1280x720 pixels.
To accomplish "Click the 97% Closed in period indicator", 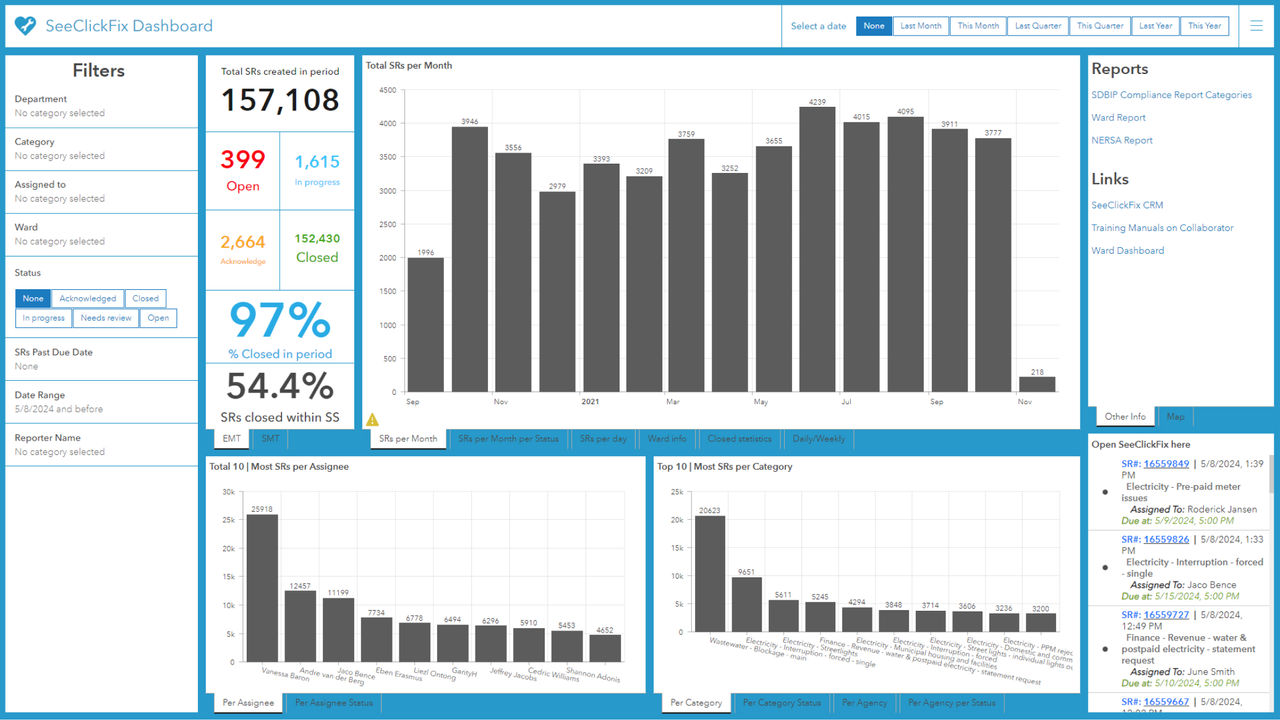I will click(280, 328).
